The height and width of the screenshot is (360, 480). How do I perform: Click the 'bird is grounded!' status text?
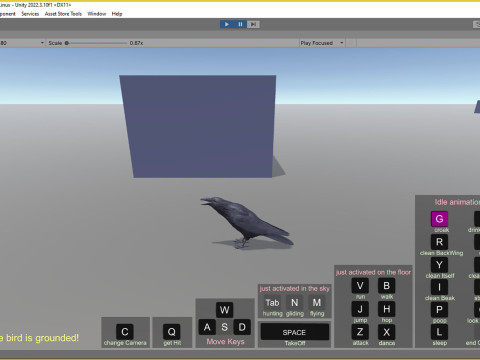click(x=42, y=338)
